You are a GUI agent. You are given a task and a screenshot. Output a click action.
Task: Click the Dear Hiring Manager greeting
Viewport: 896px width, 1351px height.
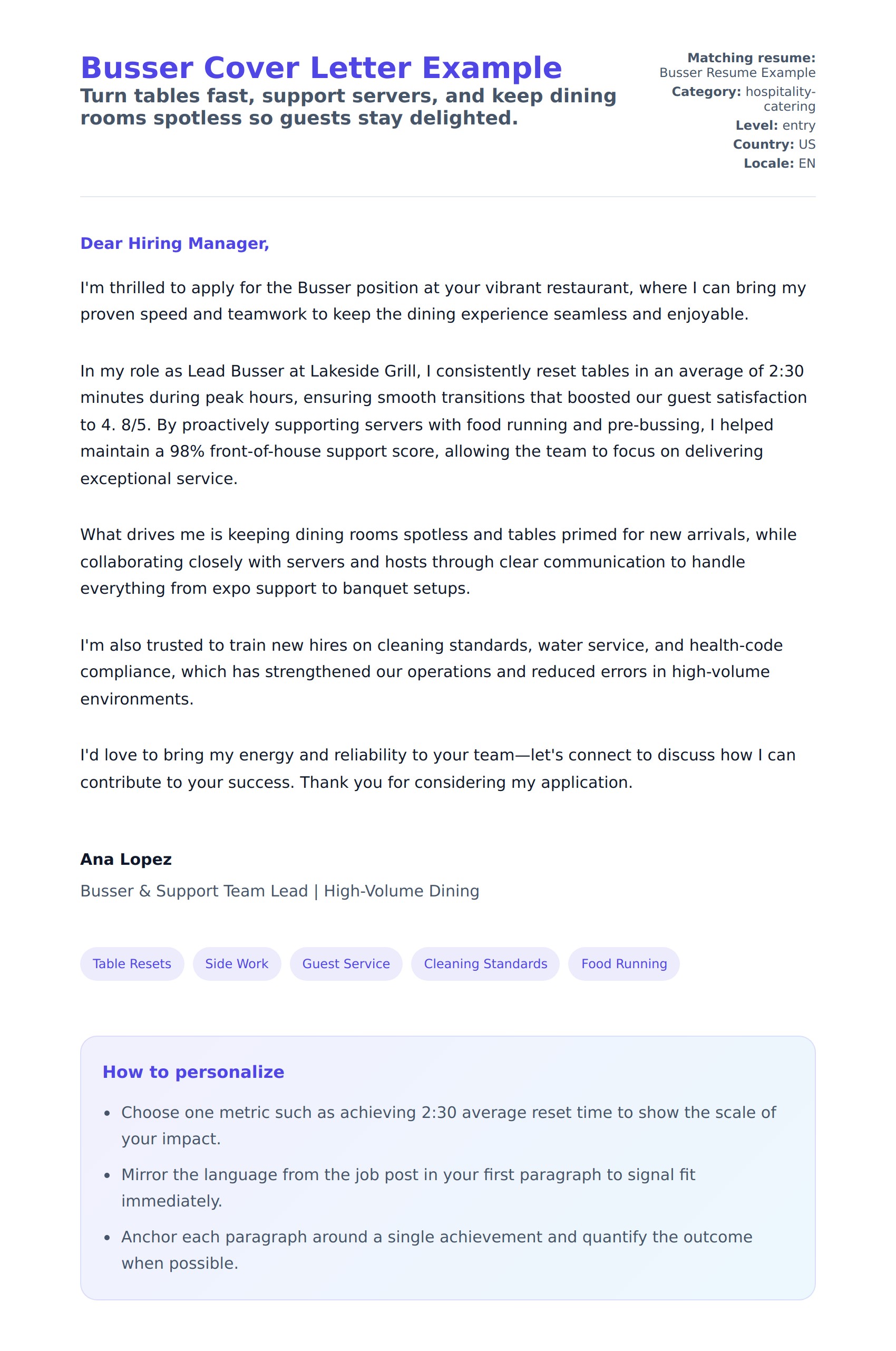(174, 244)
